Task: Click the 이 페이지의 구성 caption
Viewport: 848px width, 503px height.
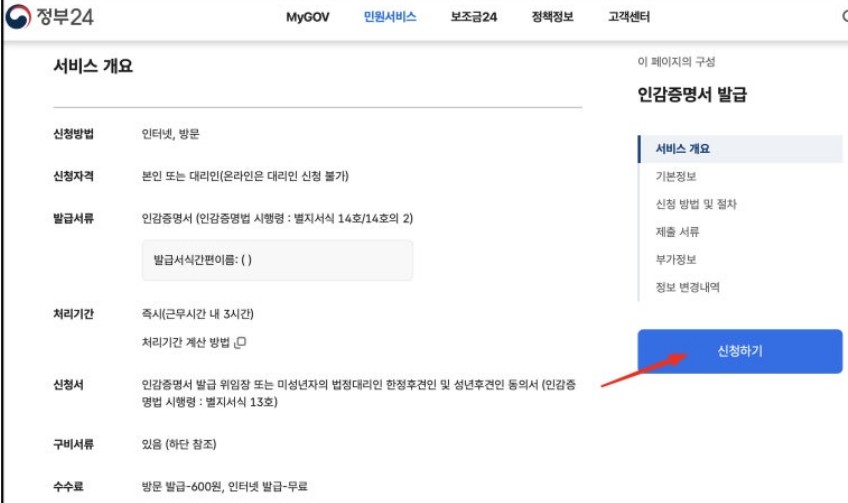Action: point(676,62)
